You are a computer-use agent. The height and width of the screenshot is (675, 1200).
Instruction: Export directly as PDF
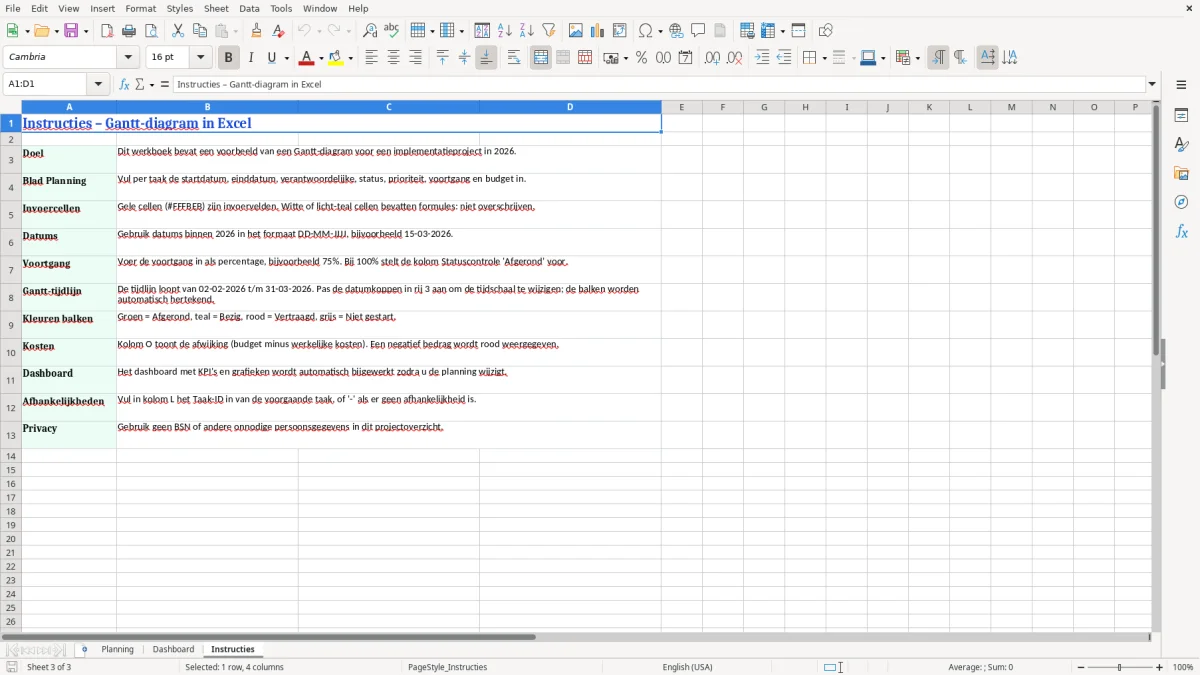point(107,31)
